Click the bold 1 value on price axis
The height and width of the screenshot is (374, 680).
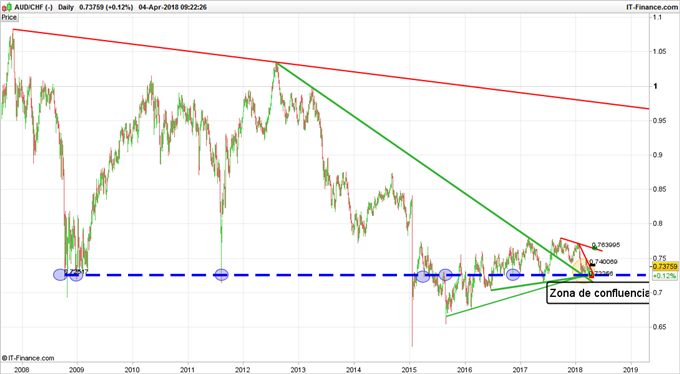pos(655,86)
